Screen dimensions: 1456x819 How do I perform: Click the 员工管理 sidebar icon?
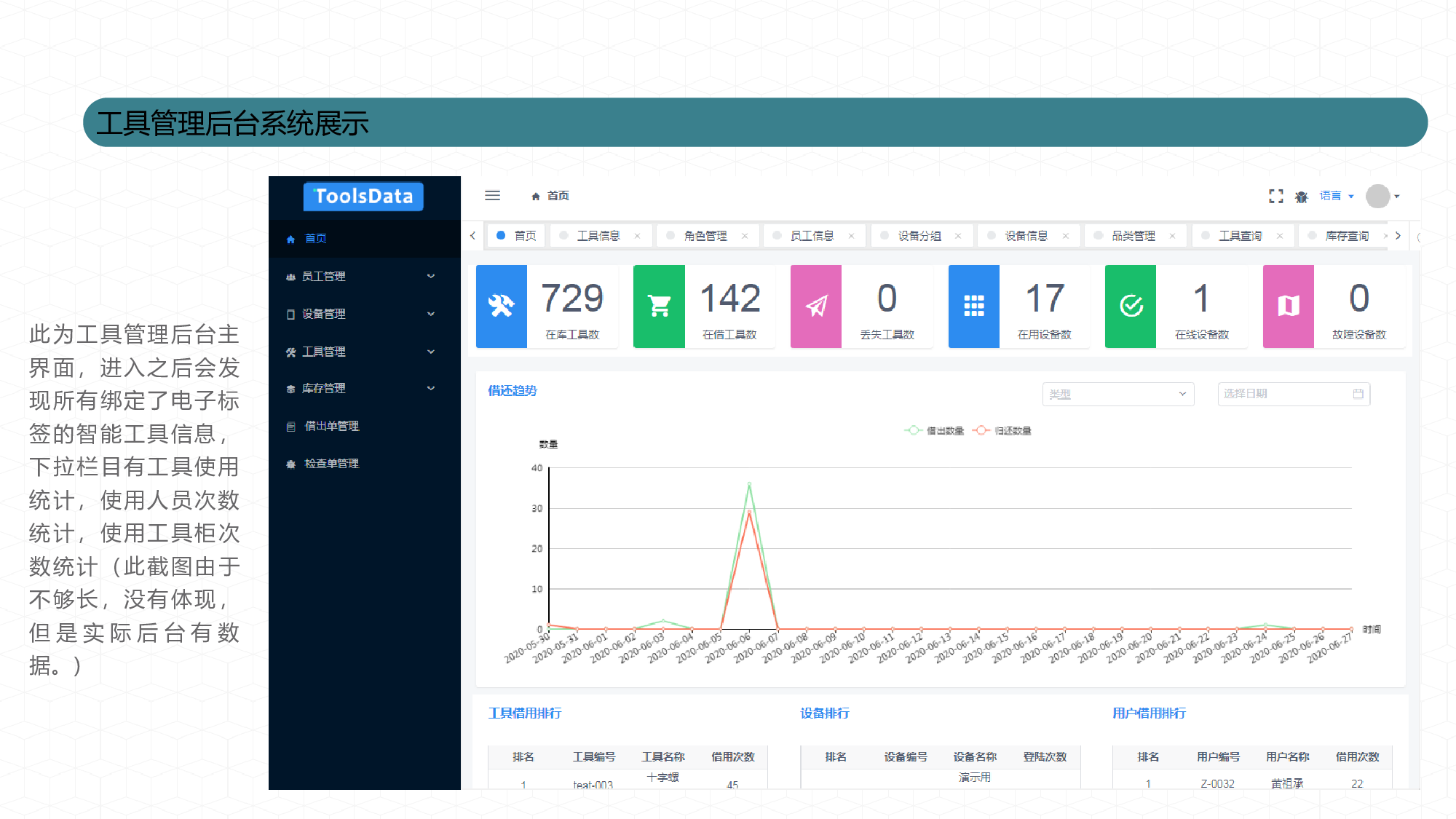coord(290,277)
